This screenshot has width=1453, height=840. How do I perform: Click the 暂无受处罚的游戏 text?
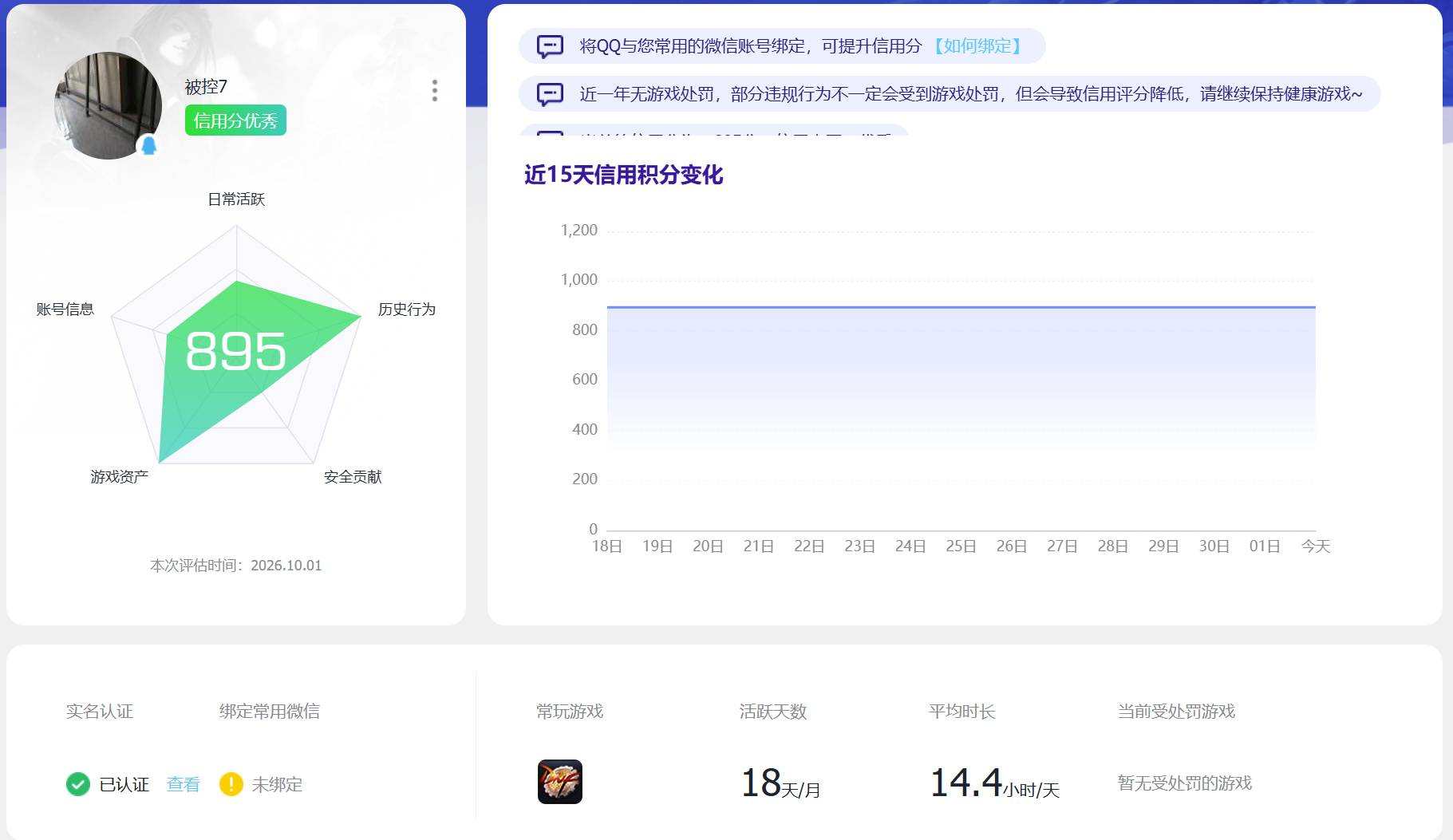click(x=1185, y=783)
